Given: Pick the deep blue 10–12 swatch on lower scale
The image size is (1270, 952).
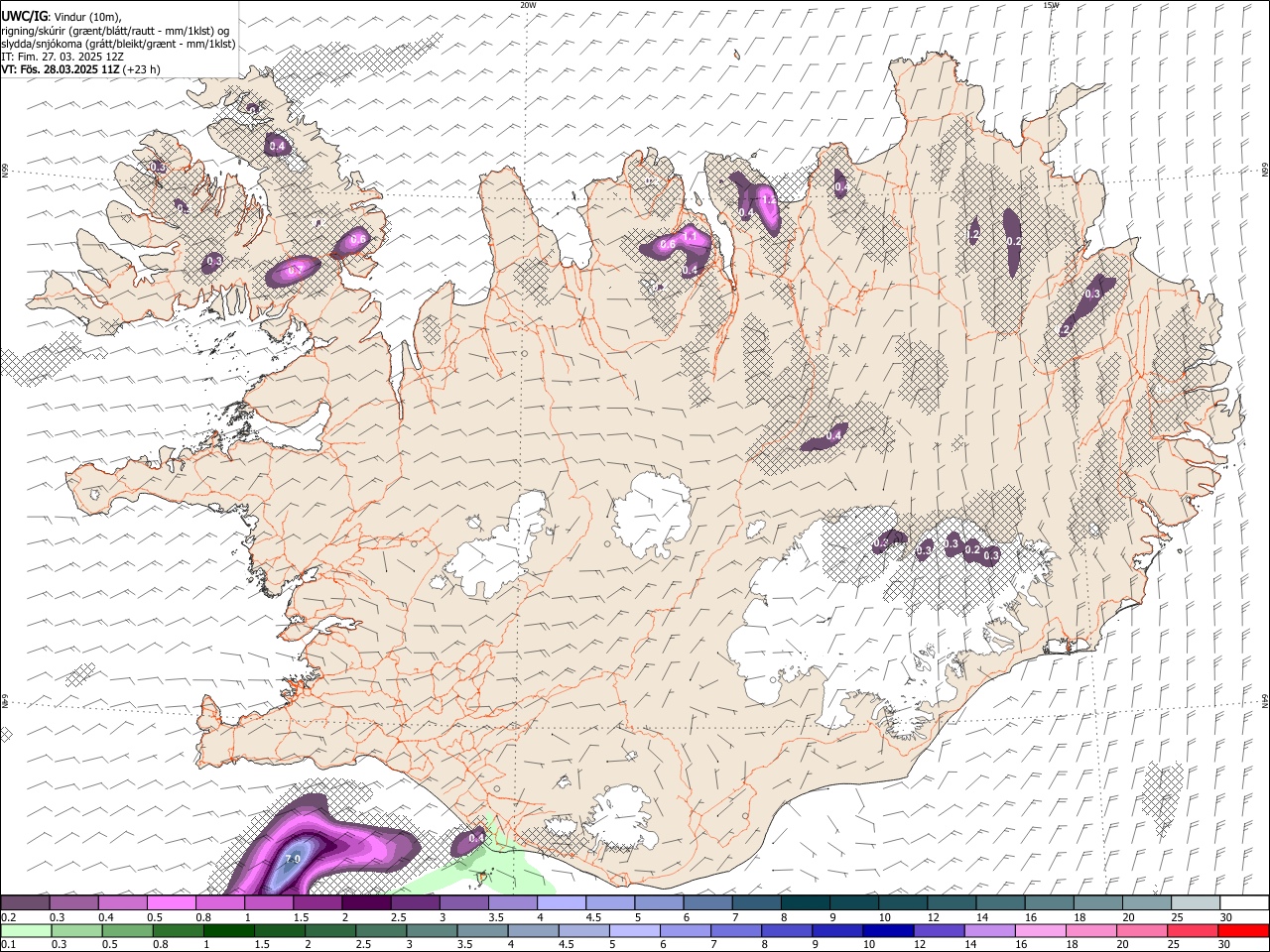Looking at the screenshot, I should pos(888,930).
